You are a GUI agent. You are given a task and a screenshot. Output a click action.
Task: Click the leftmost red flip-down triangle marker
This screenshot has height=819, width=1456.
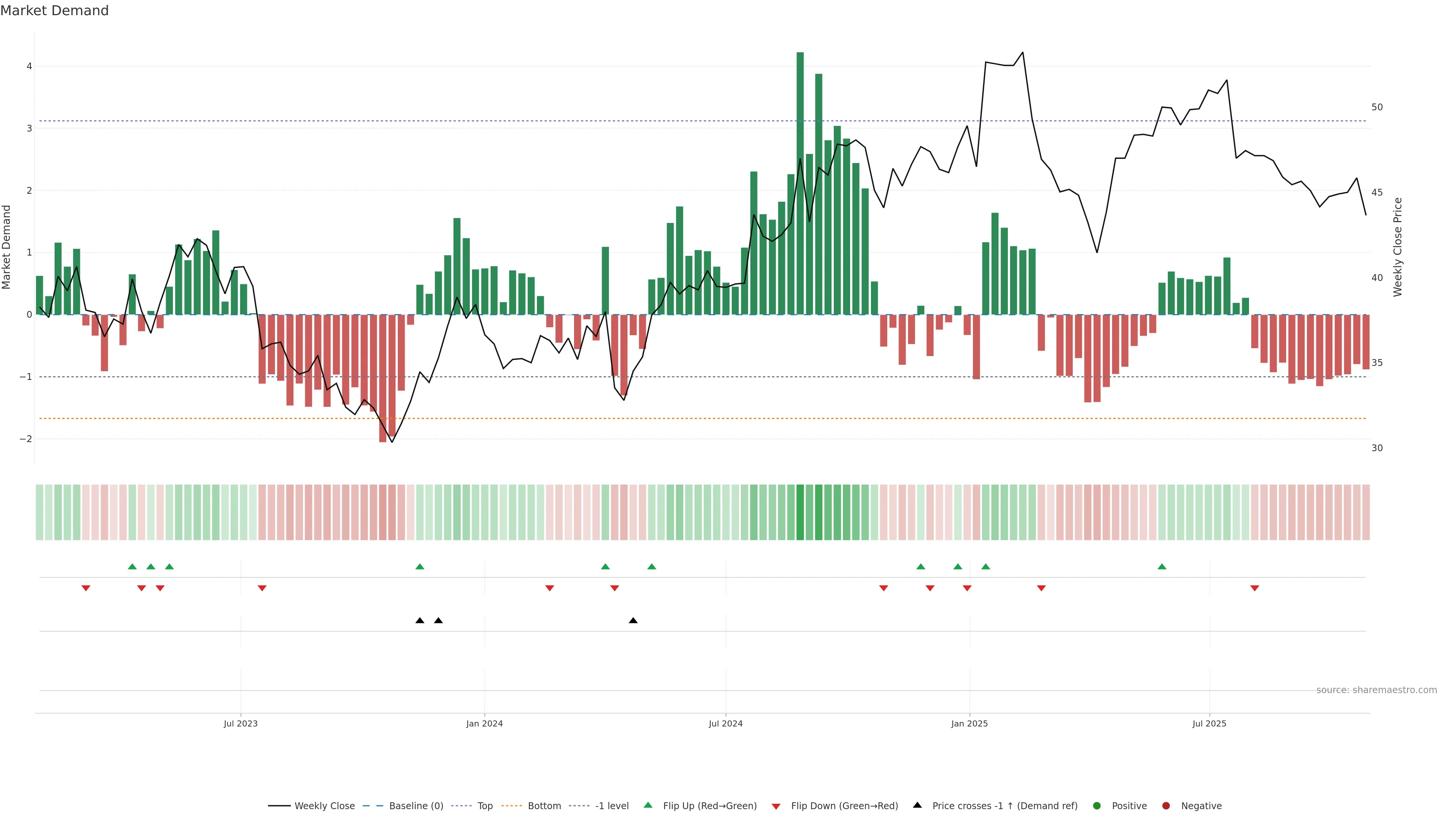point(86,588)
